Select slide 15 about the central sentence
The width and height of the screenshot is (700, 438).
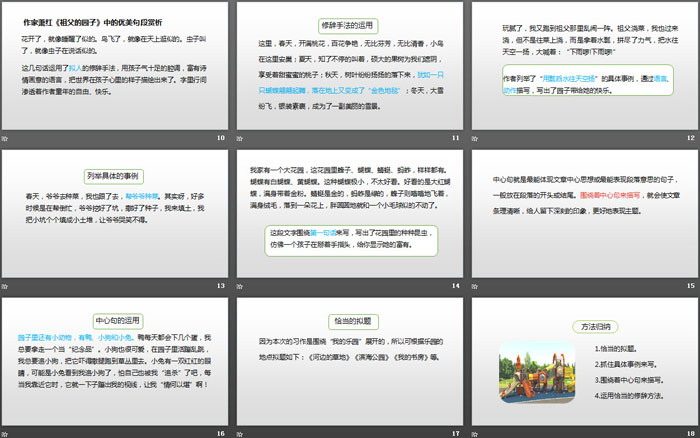pos(585,212)
